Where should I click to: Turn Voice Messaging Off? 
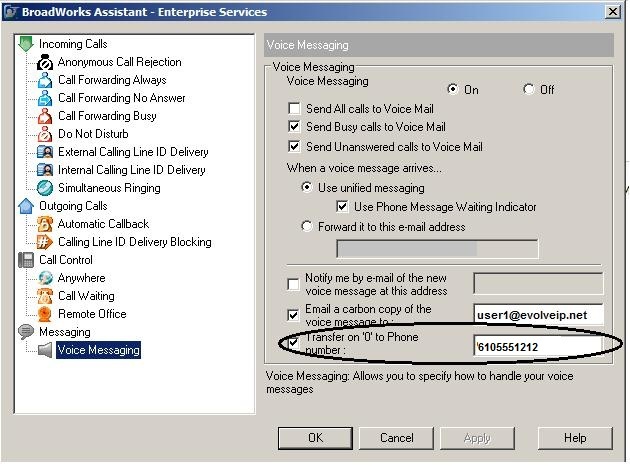tap(529, 89)
